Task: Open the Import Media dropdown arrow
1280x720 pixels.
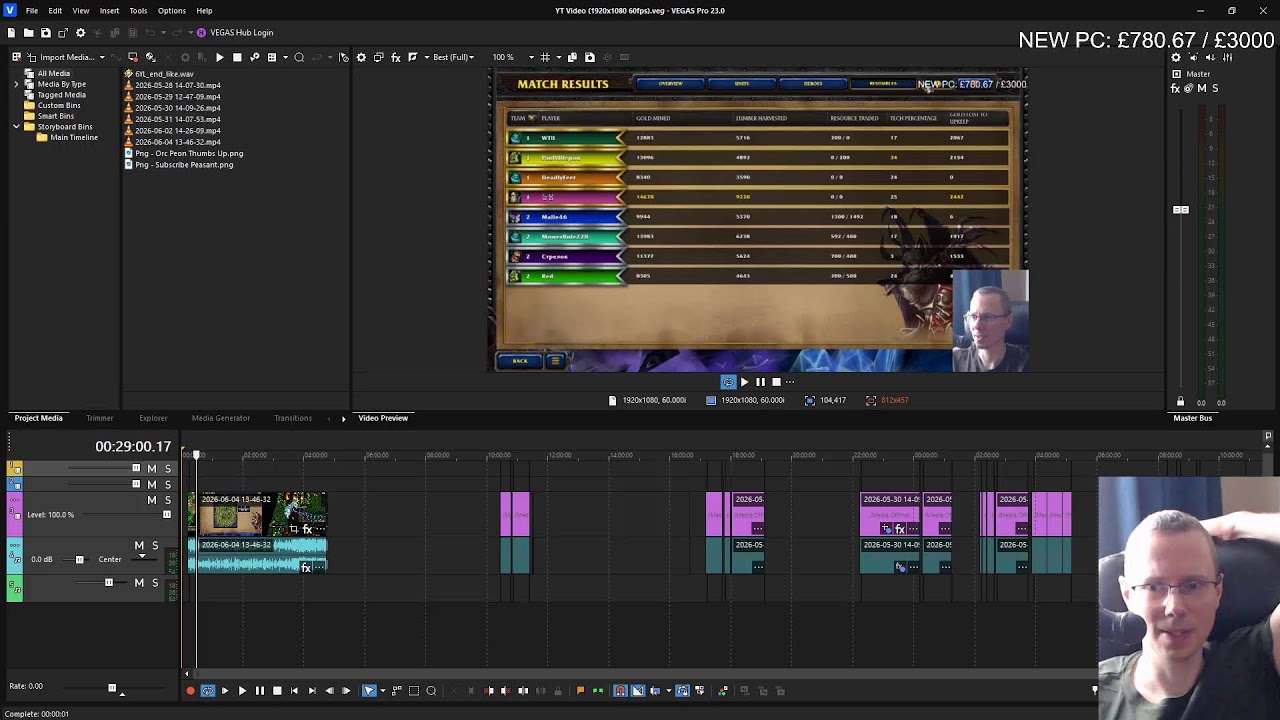Action: coord(102,57)
